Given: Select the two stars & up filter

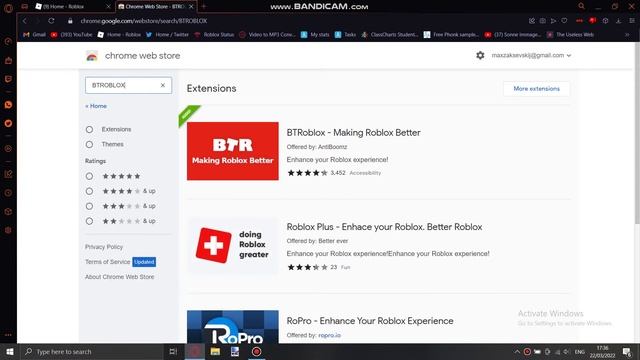Looking at the screenshot, I should [89, 221].
